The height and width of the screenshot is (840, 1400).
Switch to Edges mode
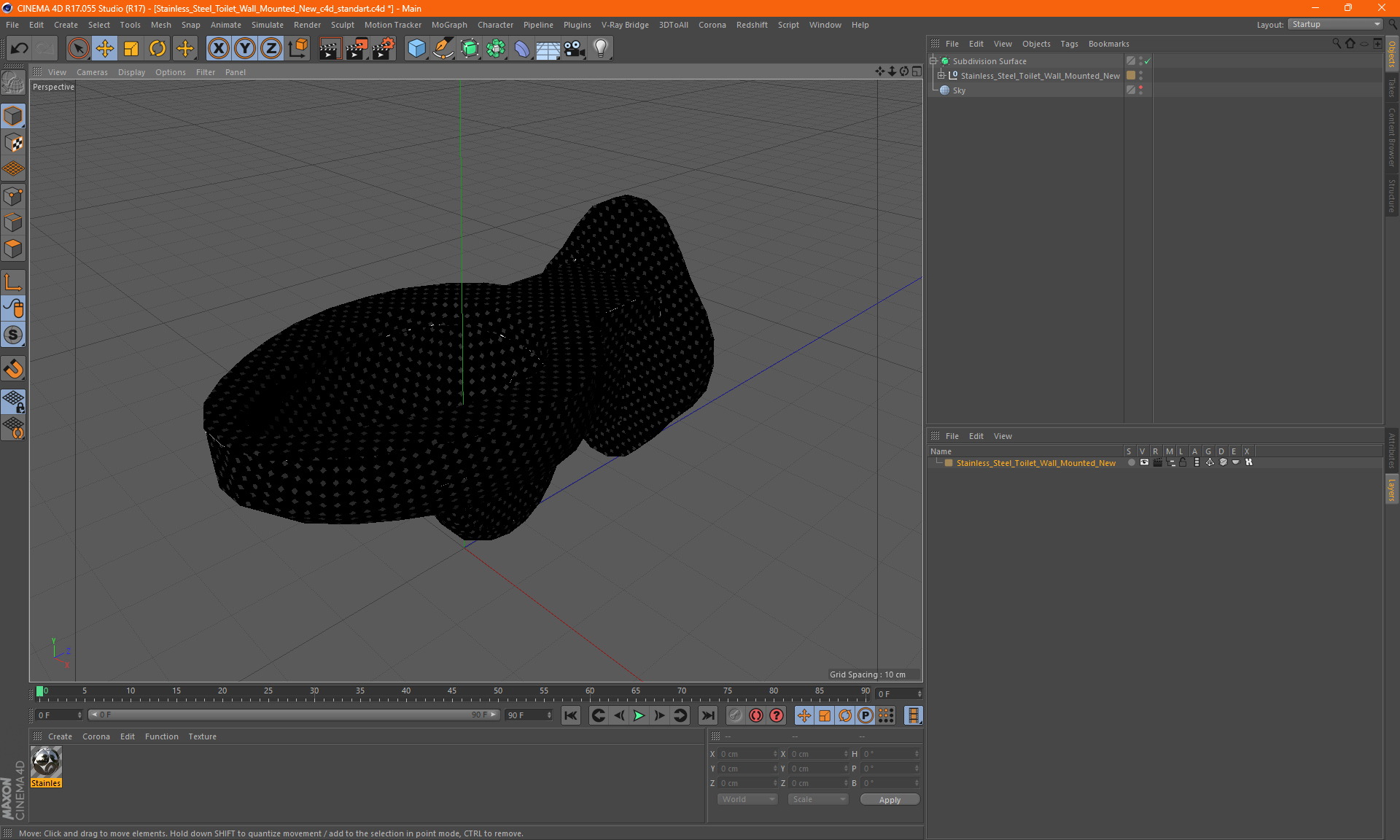13,222
